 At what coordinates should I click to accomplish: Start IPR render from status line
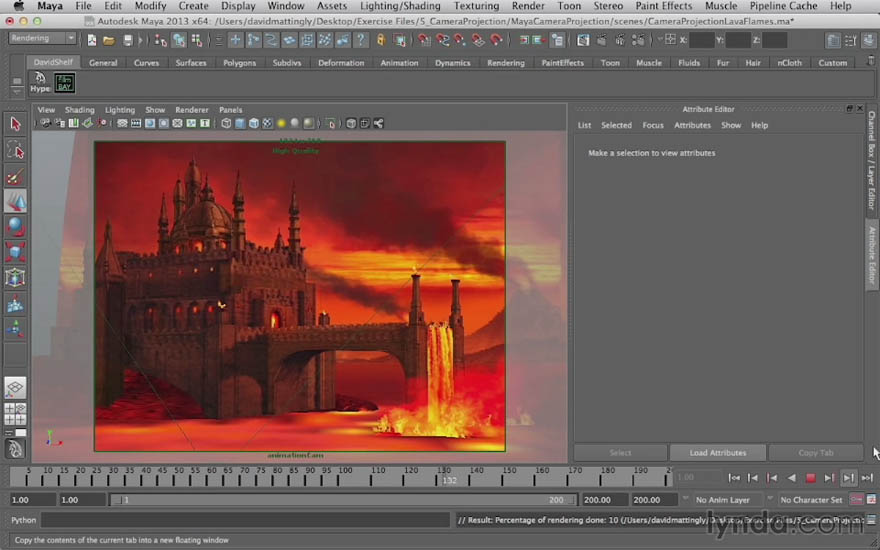620,40
